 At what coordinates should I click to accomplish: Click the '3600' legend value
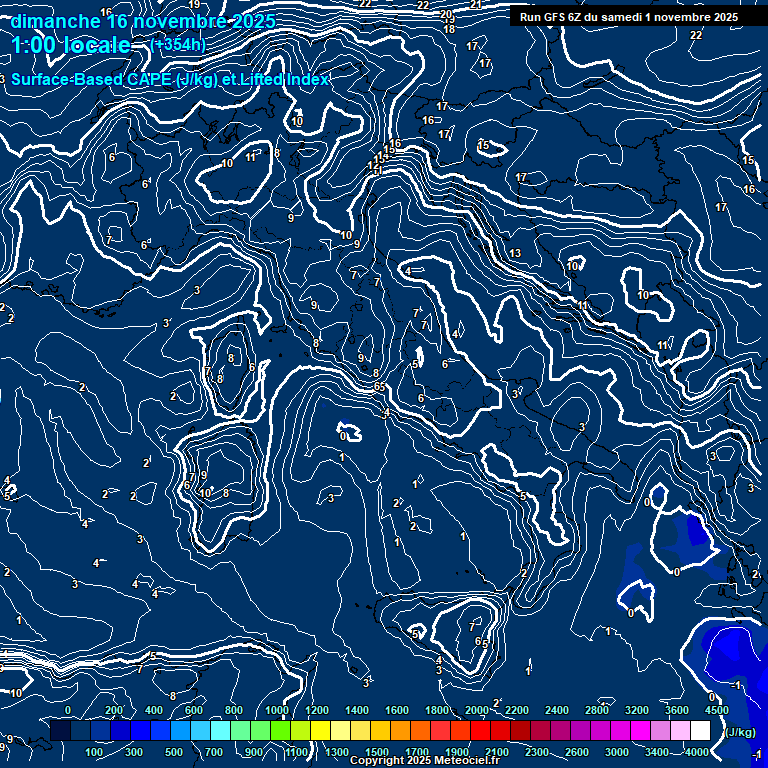677,710
